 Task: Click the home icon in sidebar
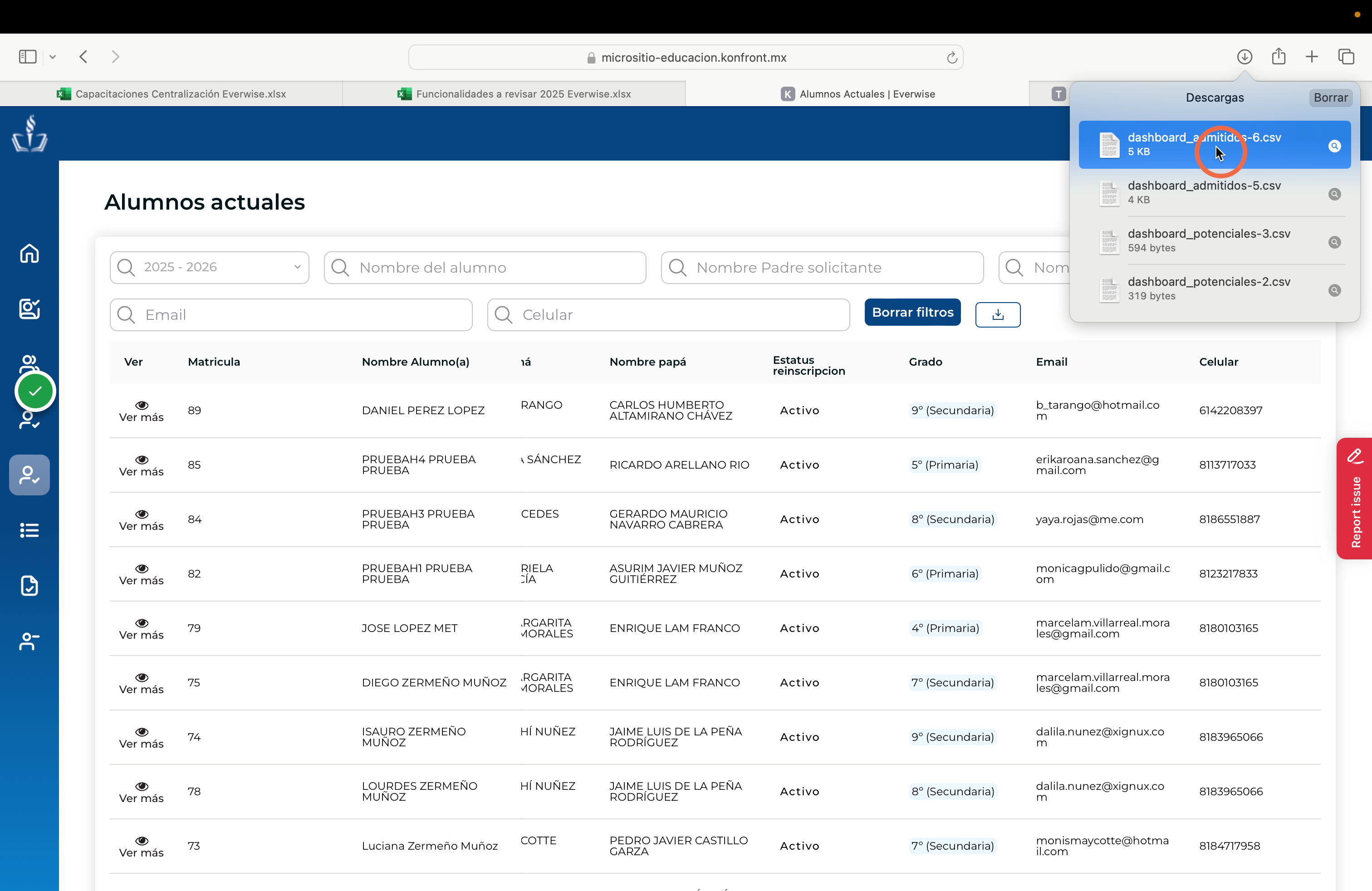(x=29, y=254)
